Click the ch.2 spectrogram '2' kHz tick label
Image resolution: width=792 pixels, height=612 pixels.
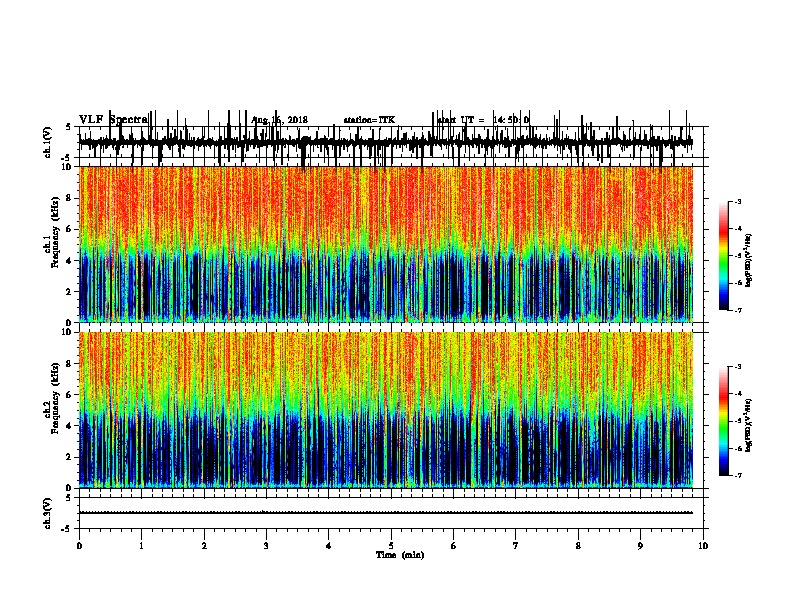click(x=70, y=457)
